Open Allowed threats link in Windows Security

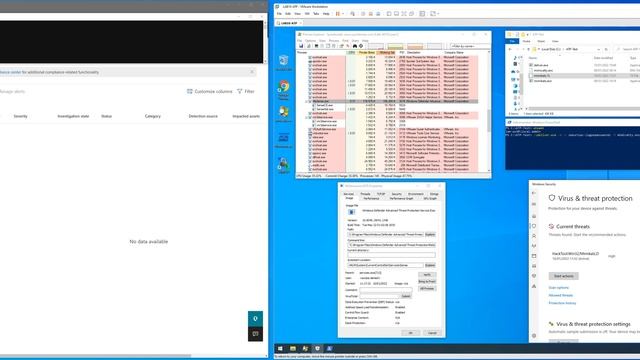click(560, 295)
